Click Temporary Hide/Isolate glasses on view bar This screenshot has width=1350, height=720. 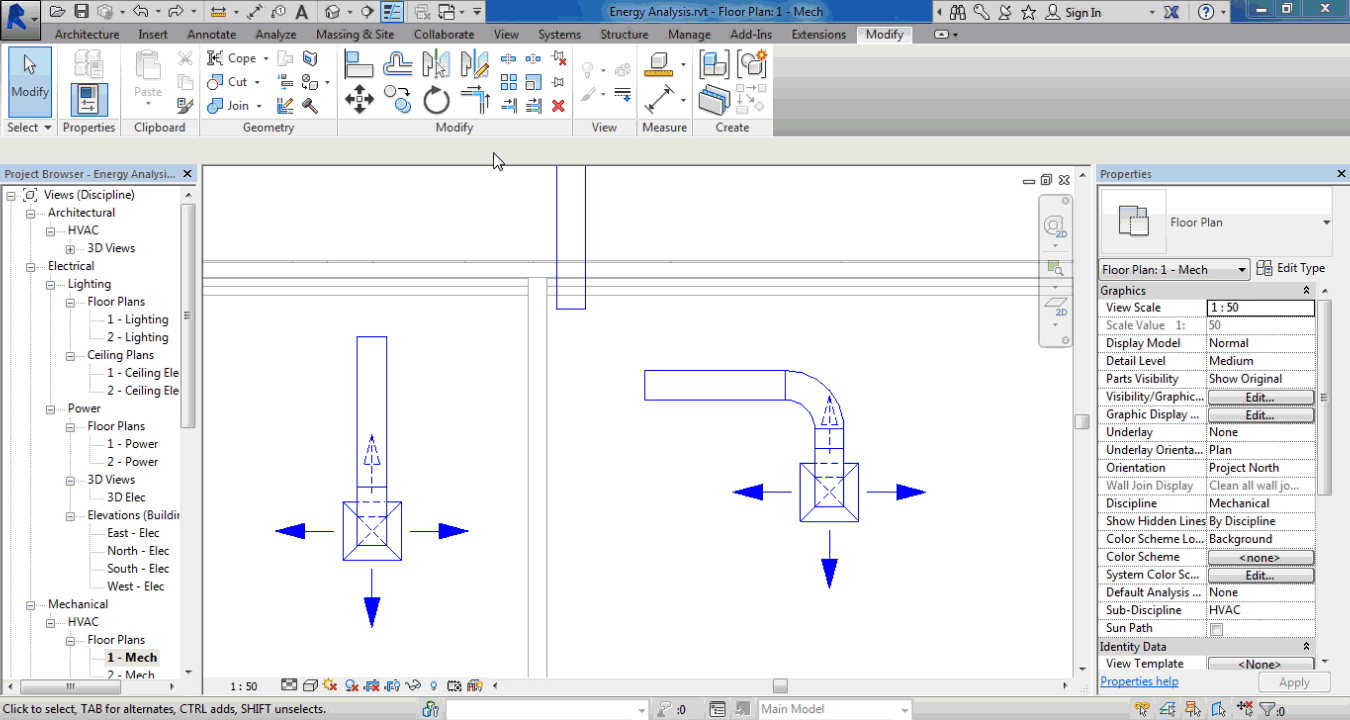point(413,686)
